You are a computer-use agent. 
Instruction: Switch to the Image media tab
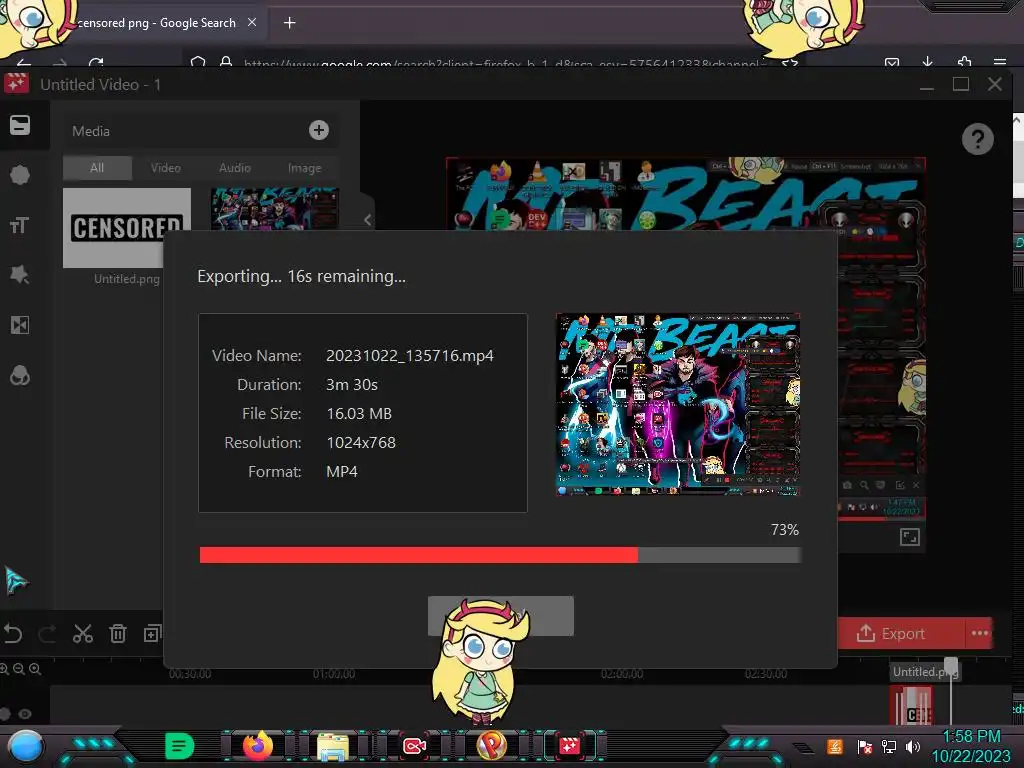(x=304, y=168)
